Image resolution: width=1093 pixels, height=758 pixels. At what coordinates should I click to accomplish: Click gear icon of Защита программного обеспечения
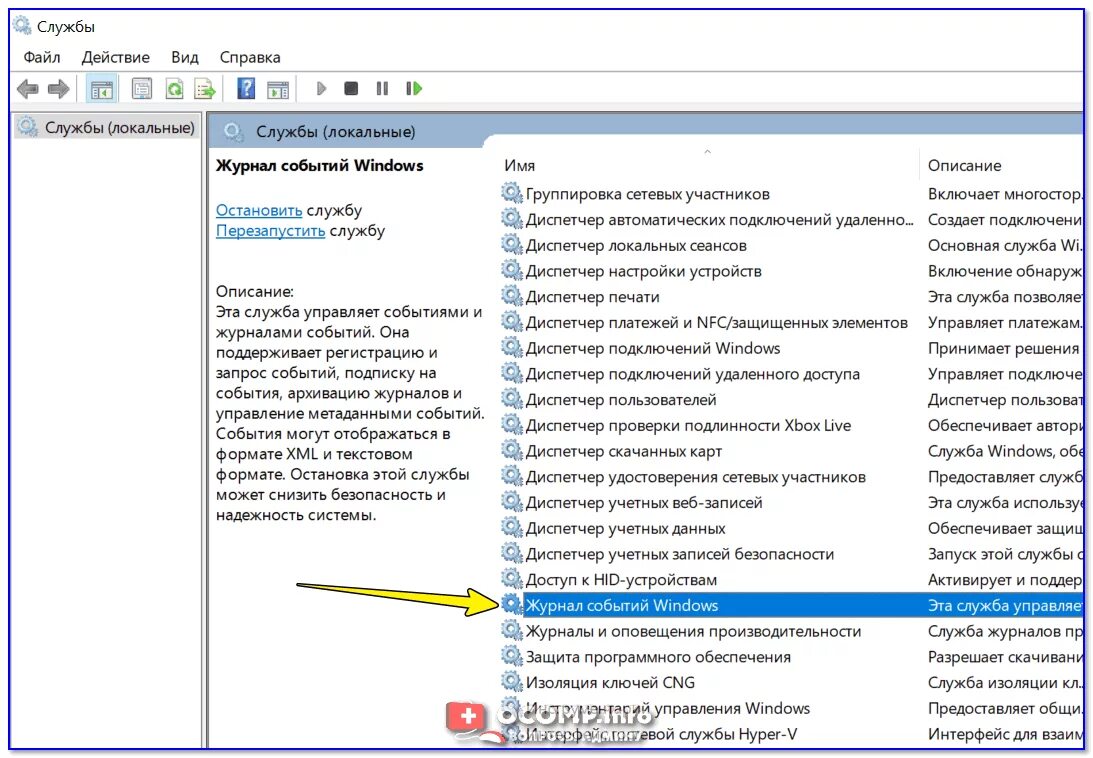coord(512,655)
